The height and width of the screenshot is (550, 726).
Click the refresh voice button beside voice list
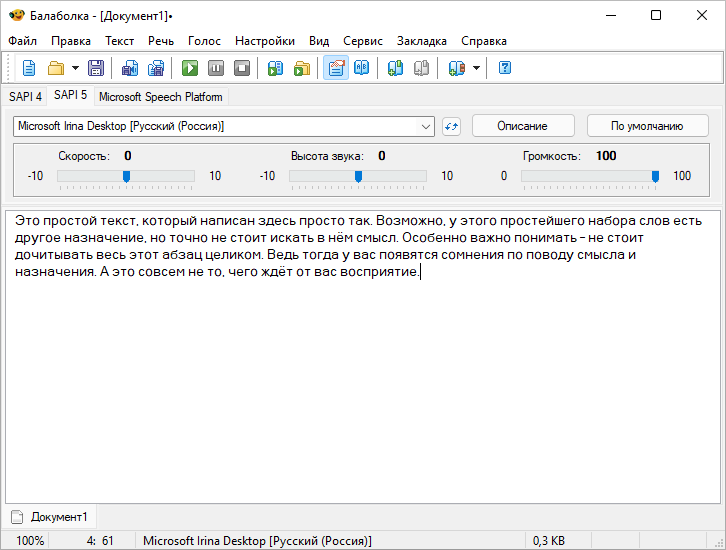(x=451, y=126)
